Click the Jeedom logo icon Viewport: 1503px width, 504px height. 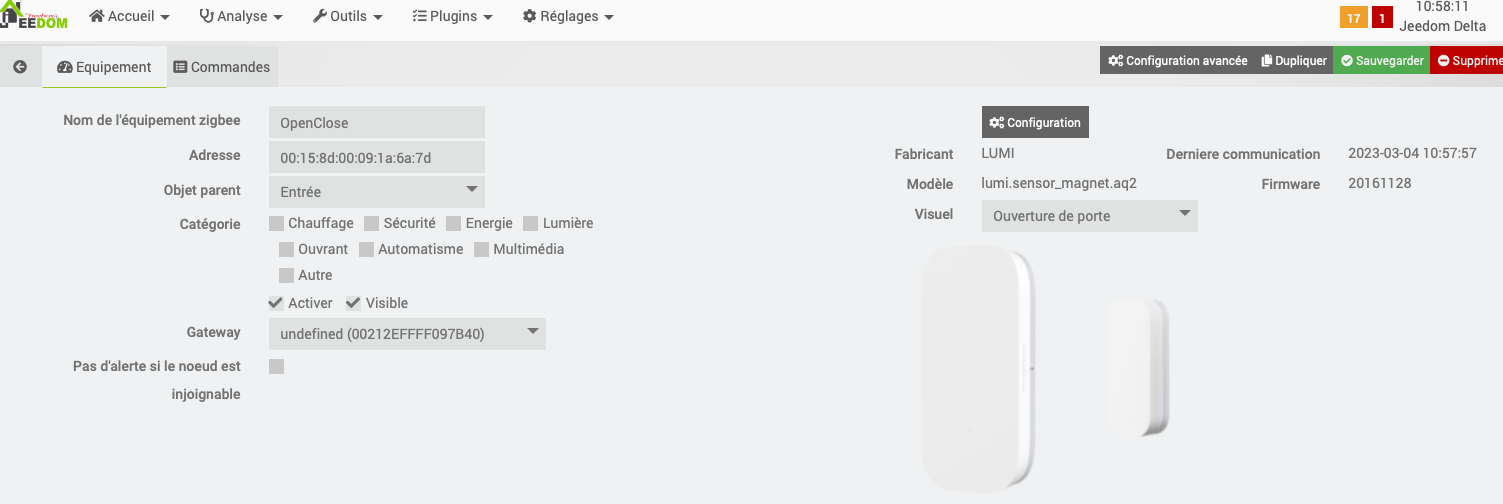point(33,15)
